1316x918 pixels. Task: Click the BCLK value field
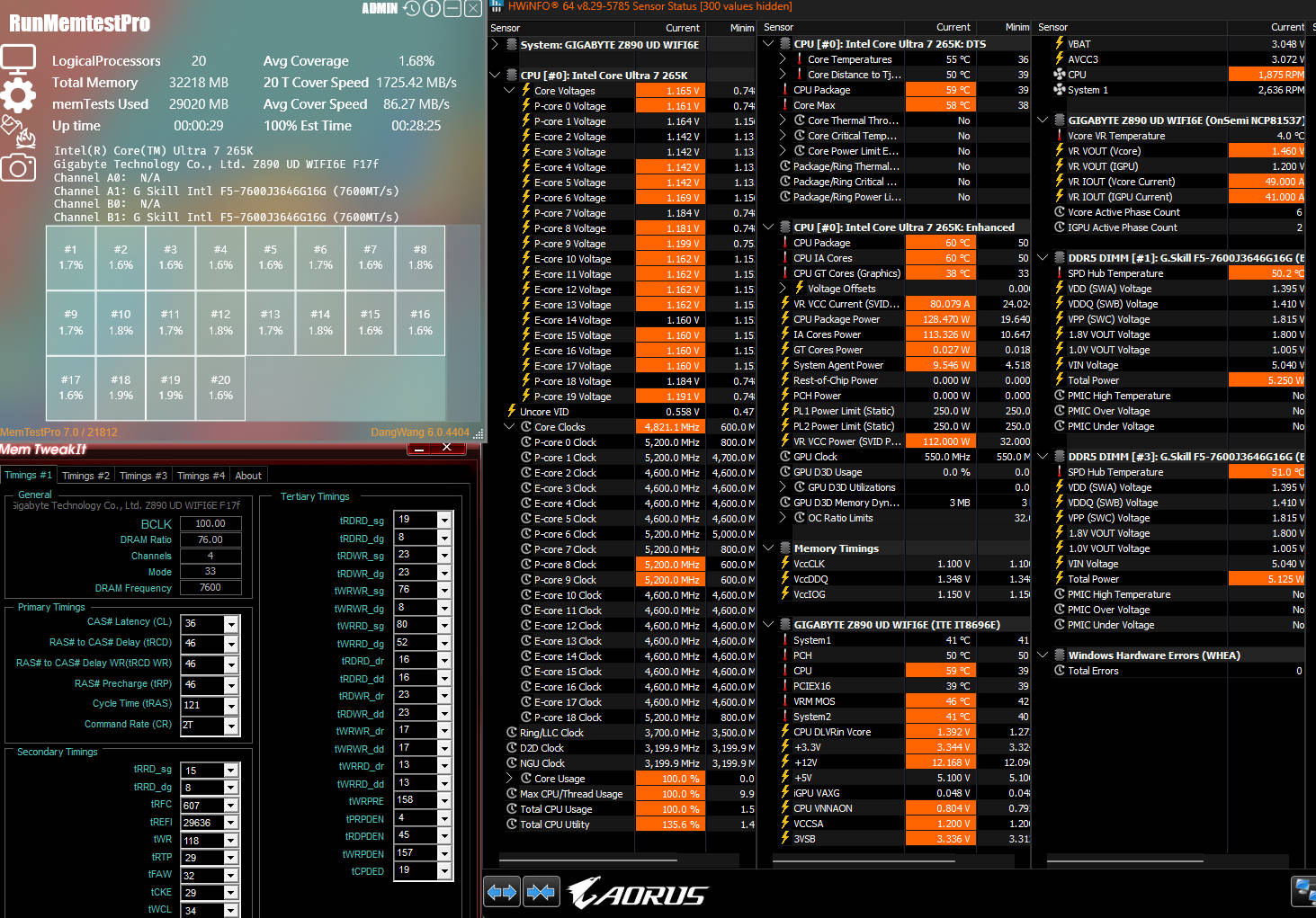(x=210, y=523)
